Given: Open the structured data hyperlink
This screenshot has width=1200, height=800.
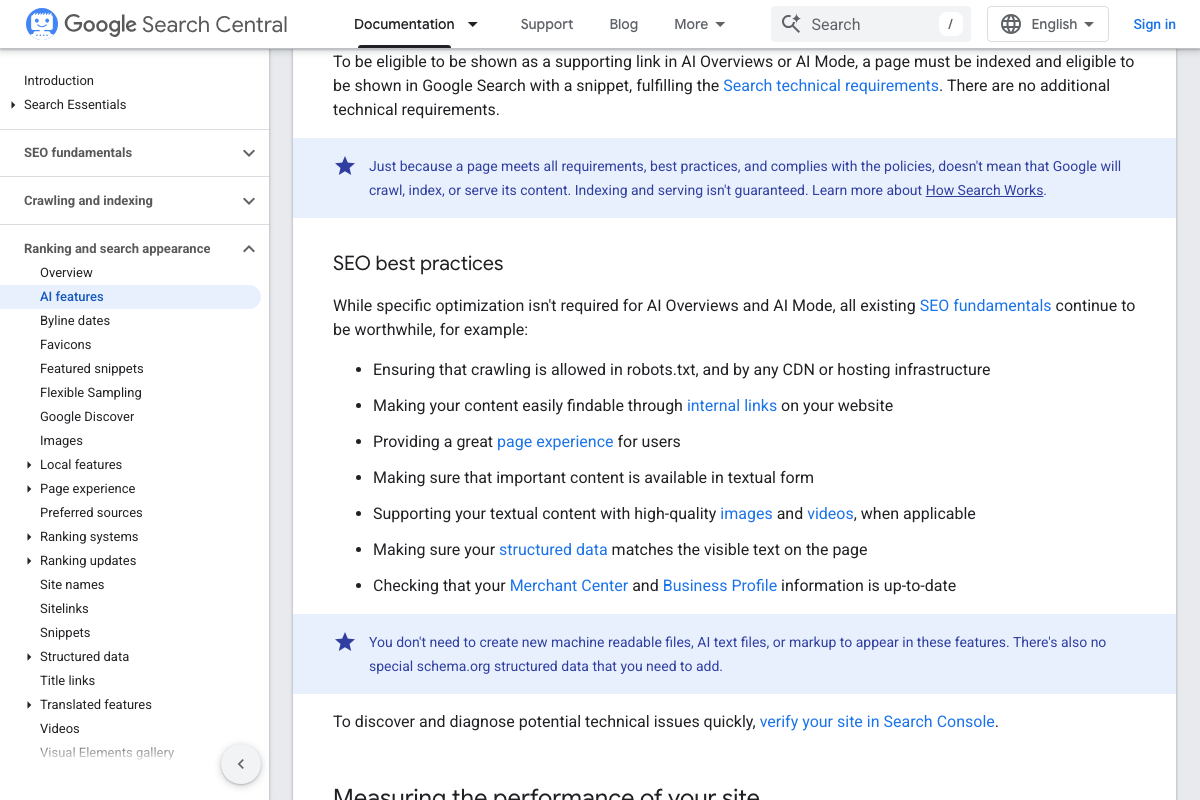Looking at the screenshot, I should 553,550.
